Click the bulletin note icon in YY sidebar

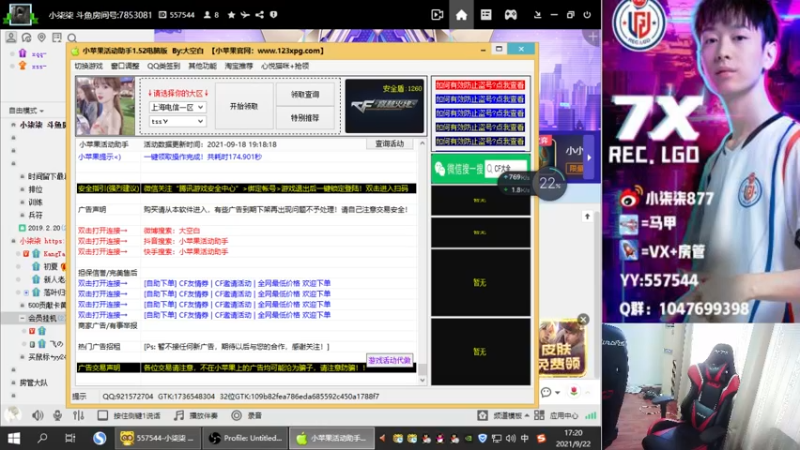point(57,37)
